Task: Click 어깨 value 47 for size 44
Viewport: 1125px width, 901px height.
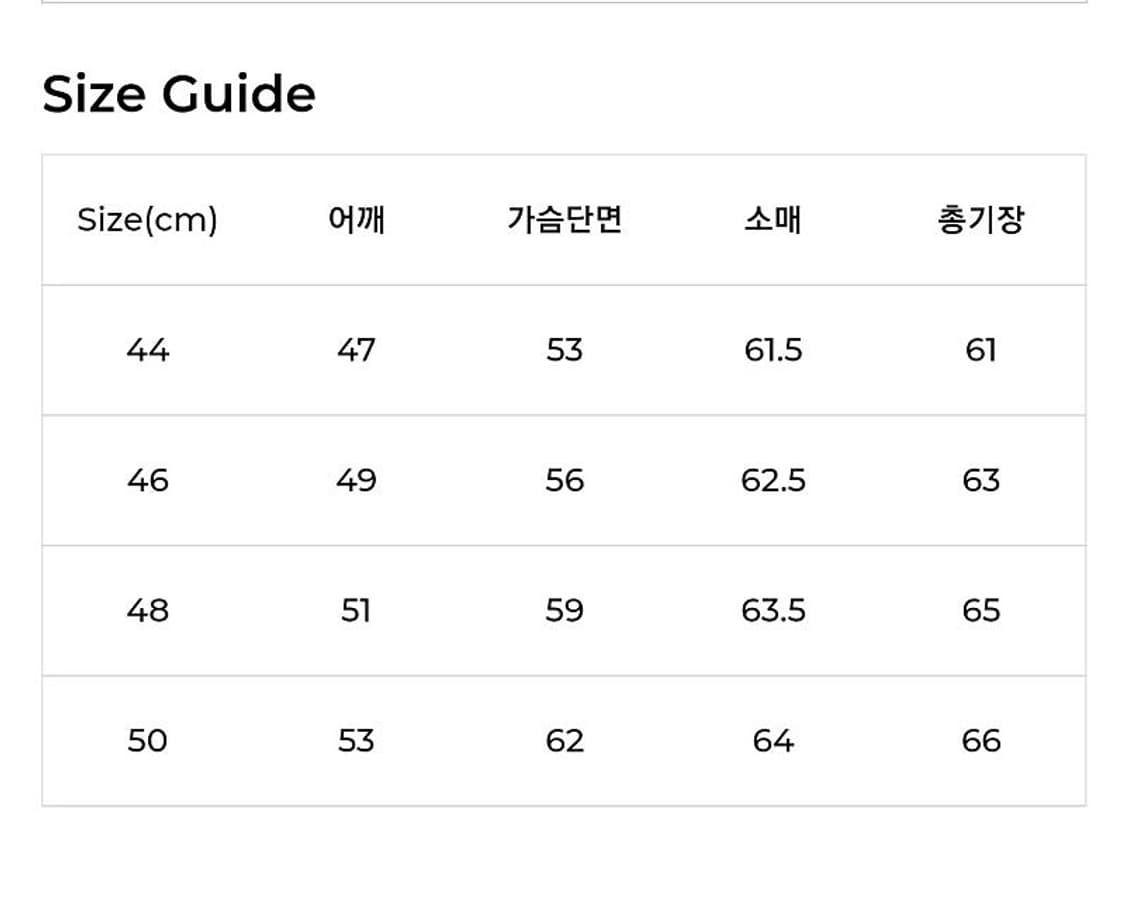Action: click(356, 350)
